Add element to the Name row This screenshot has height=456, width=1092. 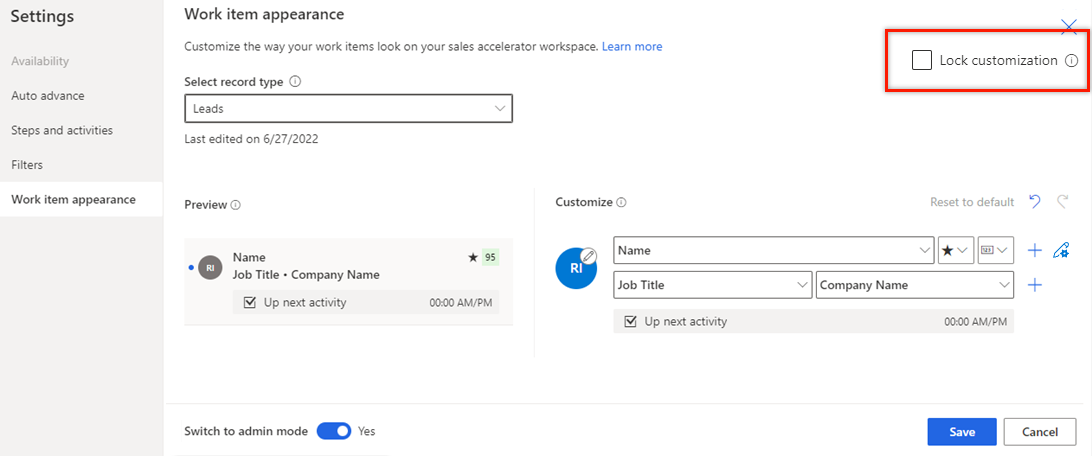pos(1035,251)
